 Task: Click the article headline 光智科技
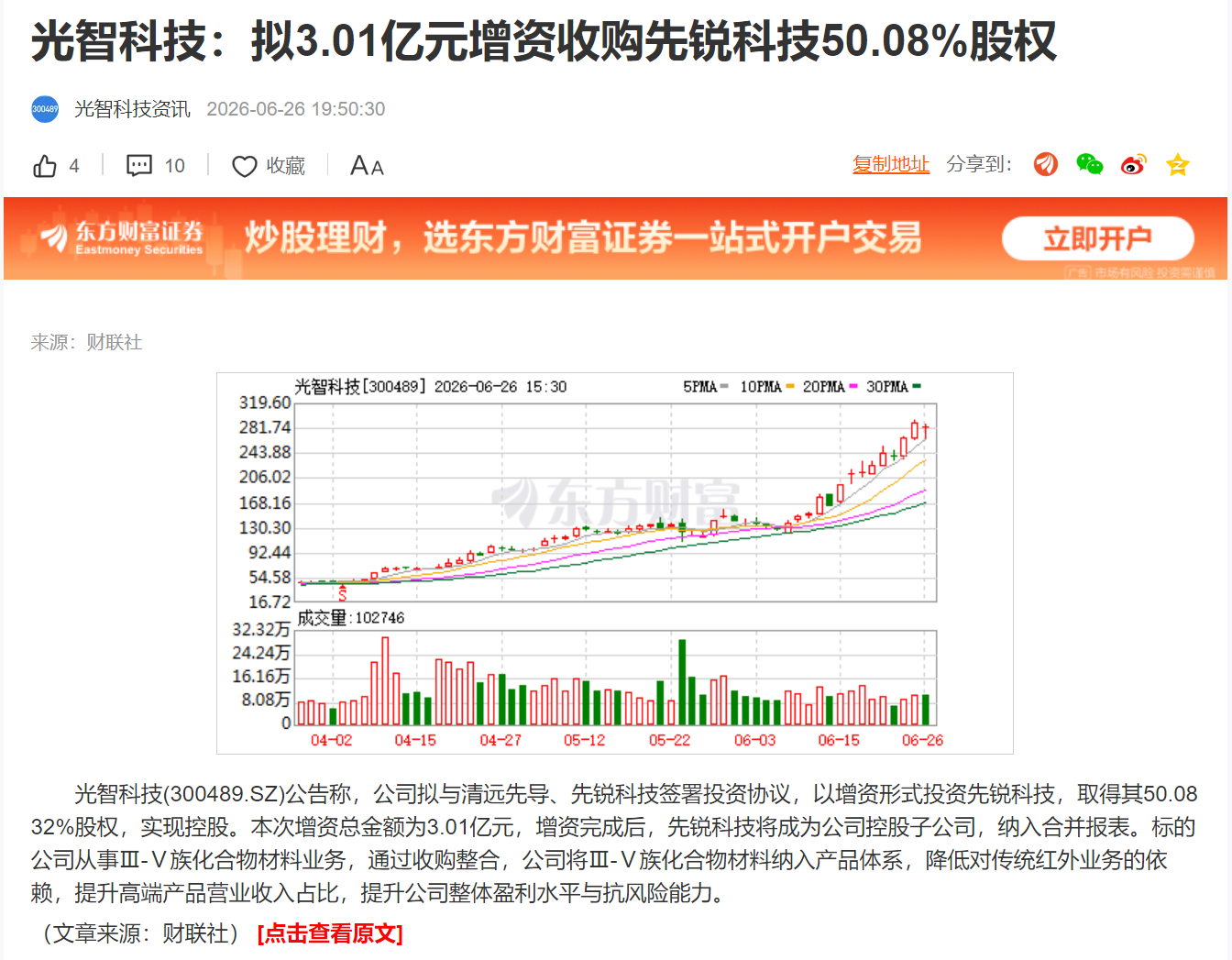pos(544,41)
